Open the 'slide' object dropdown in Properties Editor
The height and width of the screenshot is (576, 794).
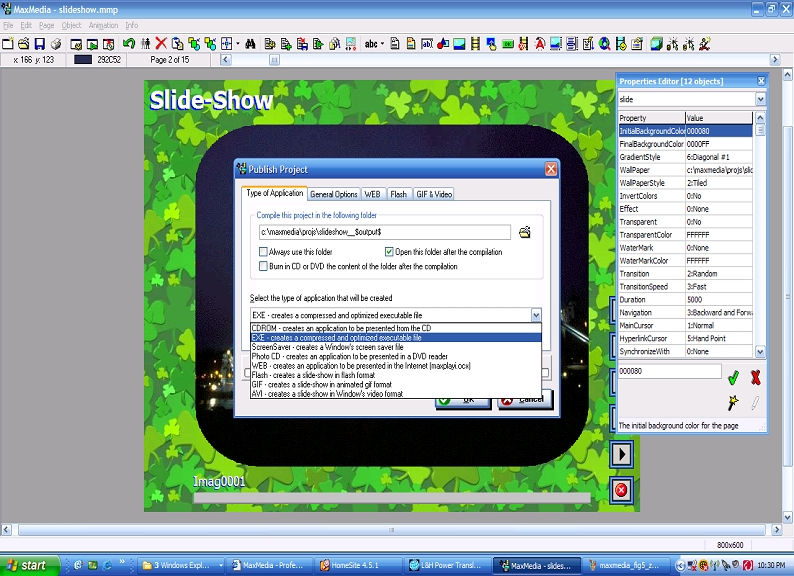tap(760, 99)
